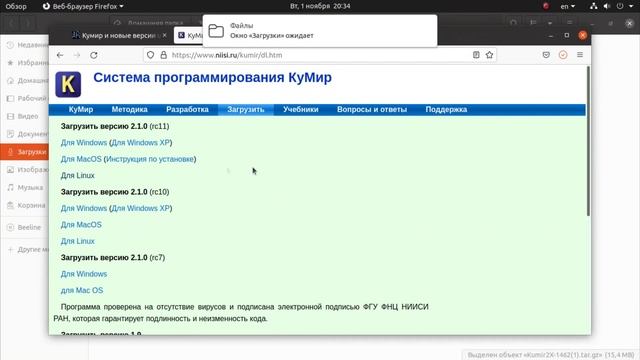Open Pocket save icon
Screen dimensions: 640x360
(546, 55)
